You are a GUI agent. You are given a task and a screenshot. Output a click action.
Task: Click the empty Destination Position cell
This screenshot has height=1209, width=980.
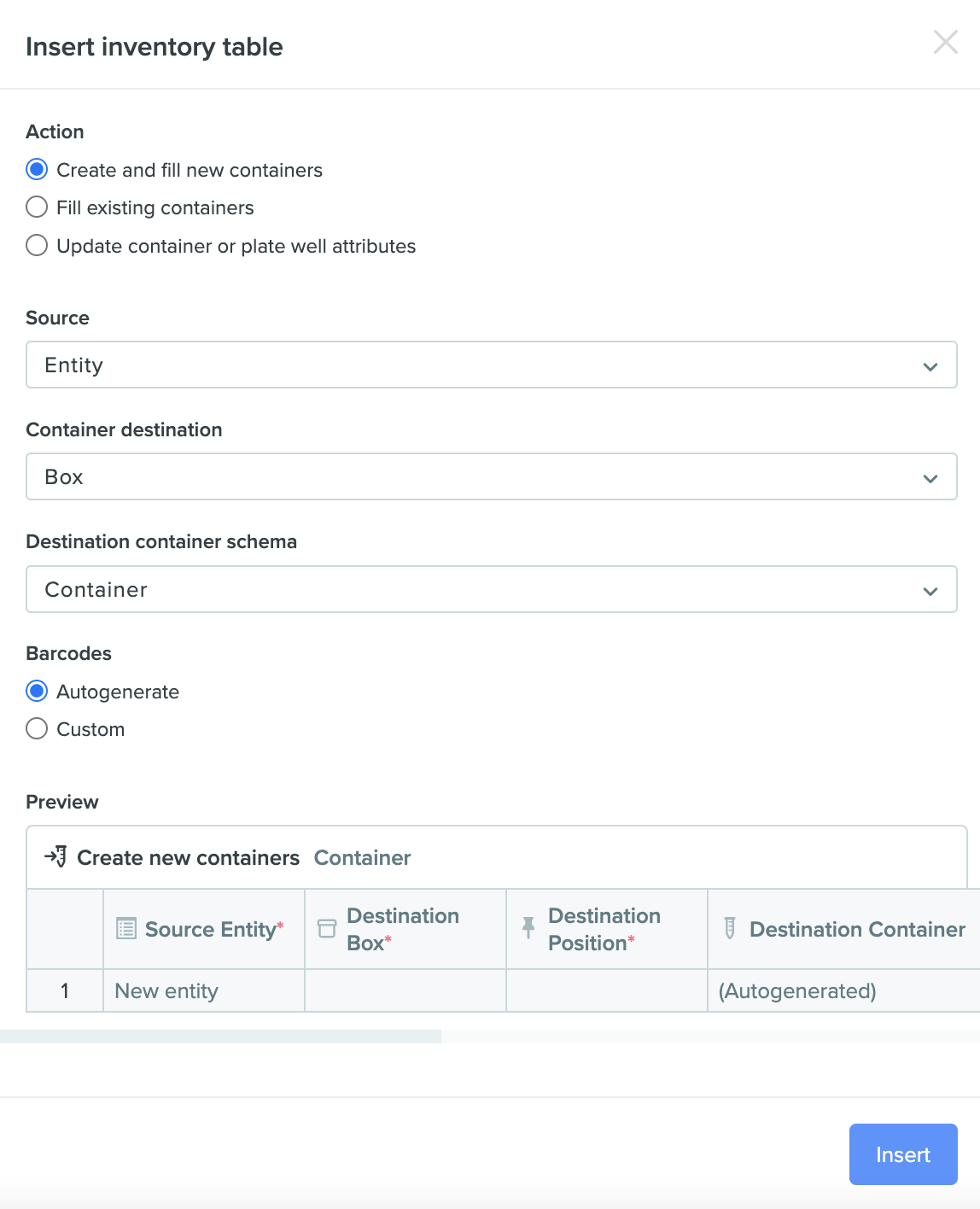607,990
